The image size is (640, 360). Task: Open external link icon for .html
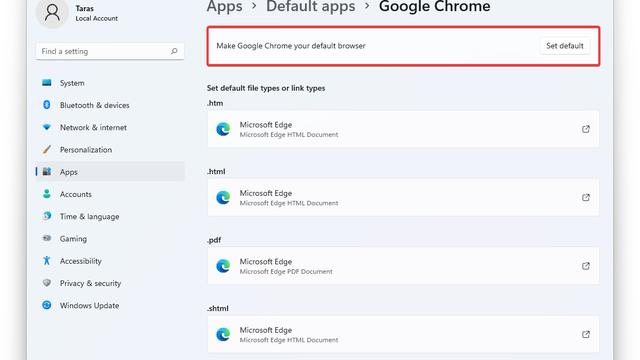pos(586,198)
